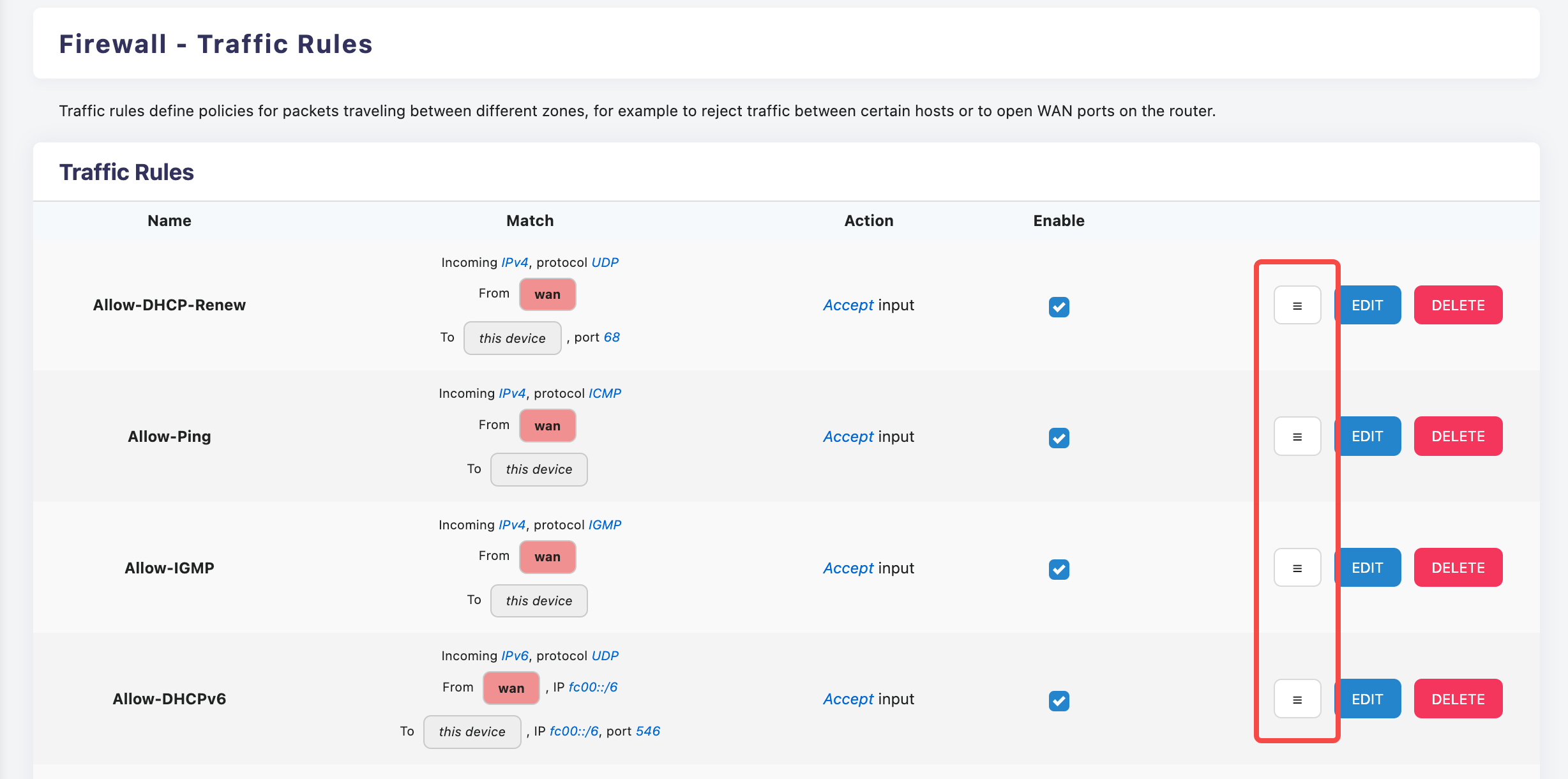The width and height of the screenshot is (1568, 779).
Task: Uncheck the Enable box for Allow-Ping
Action: tap(1059, 438)
